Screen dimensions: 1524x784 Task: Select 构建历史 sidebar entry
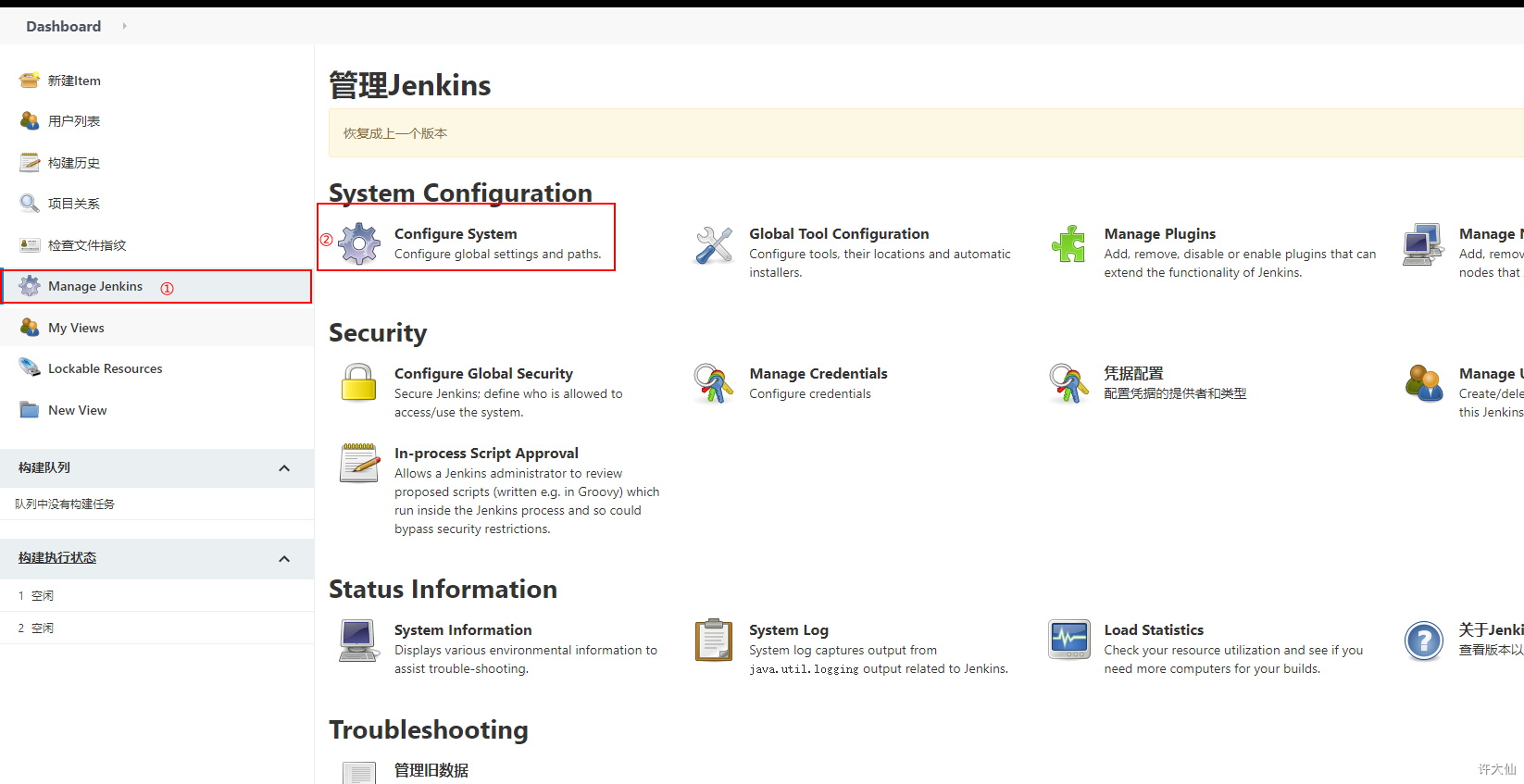(x=74, y=163)
